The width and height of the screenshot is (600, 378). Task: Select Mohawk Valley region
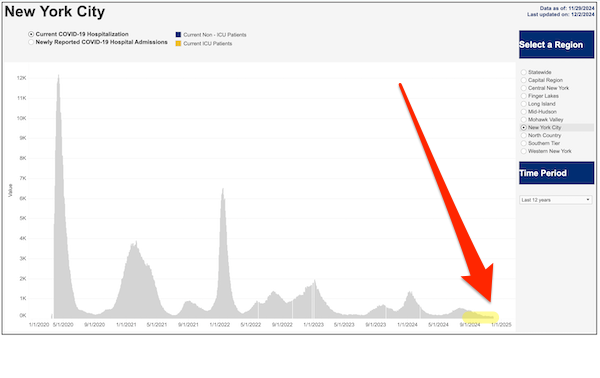523,120
